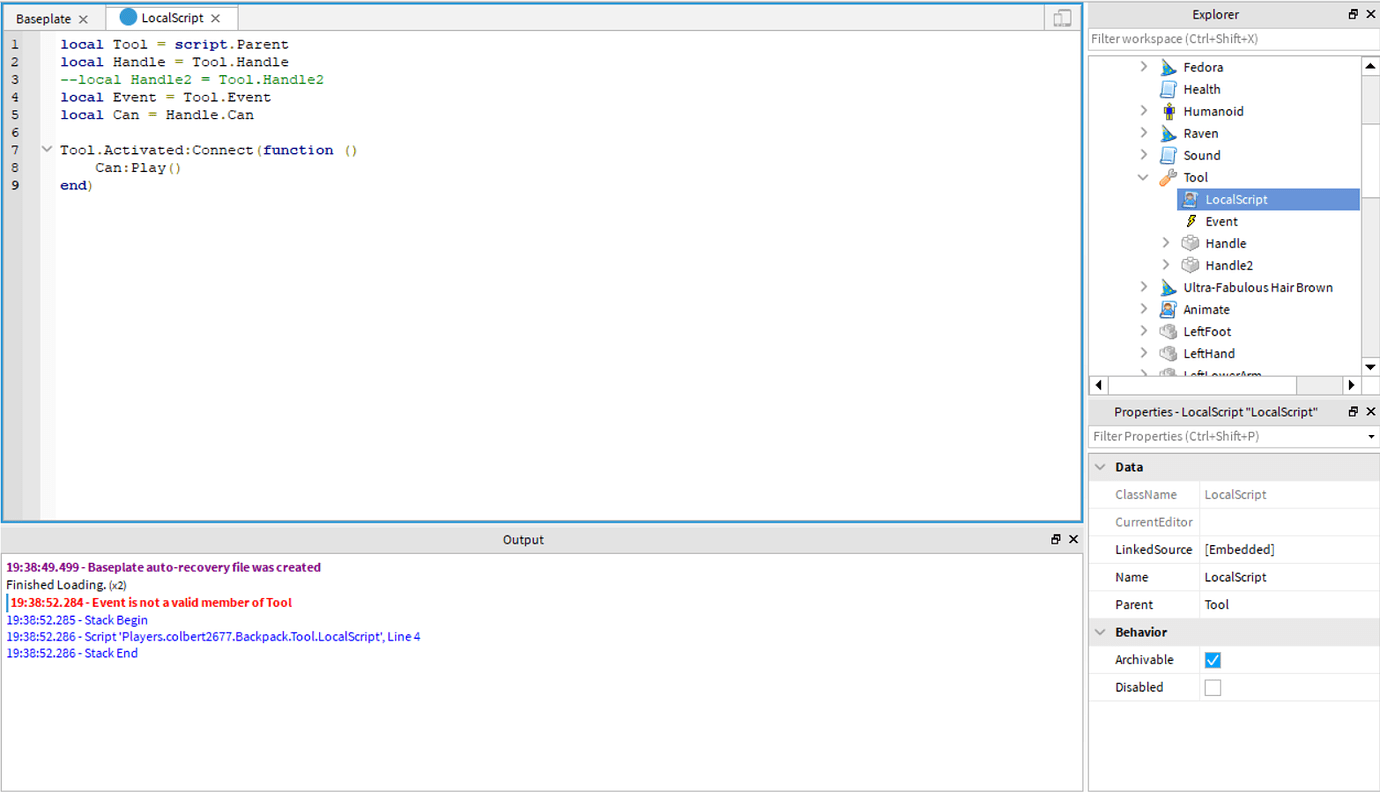Undock the Explorer panel

pyautogui.click(x=1353, y=14)
